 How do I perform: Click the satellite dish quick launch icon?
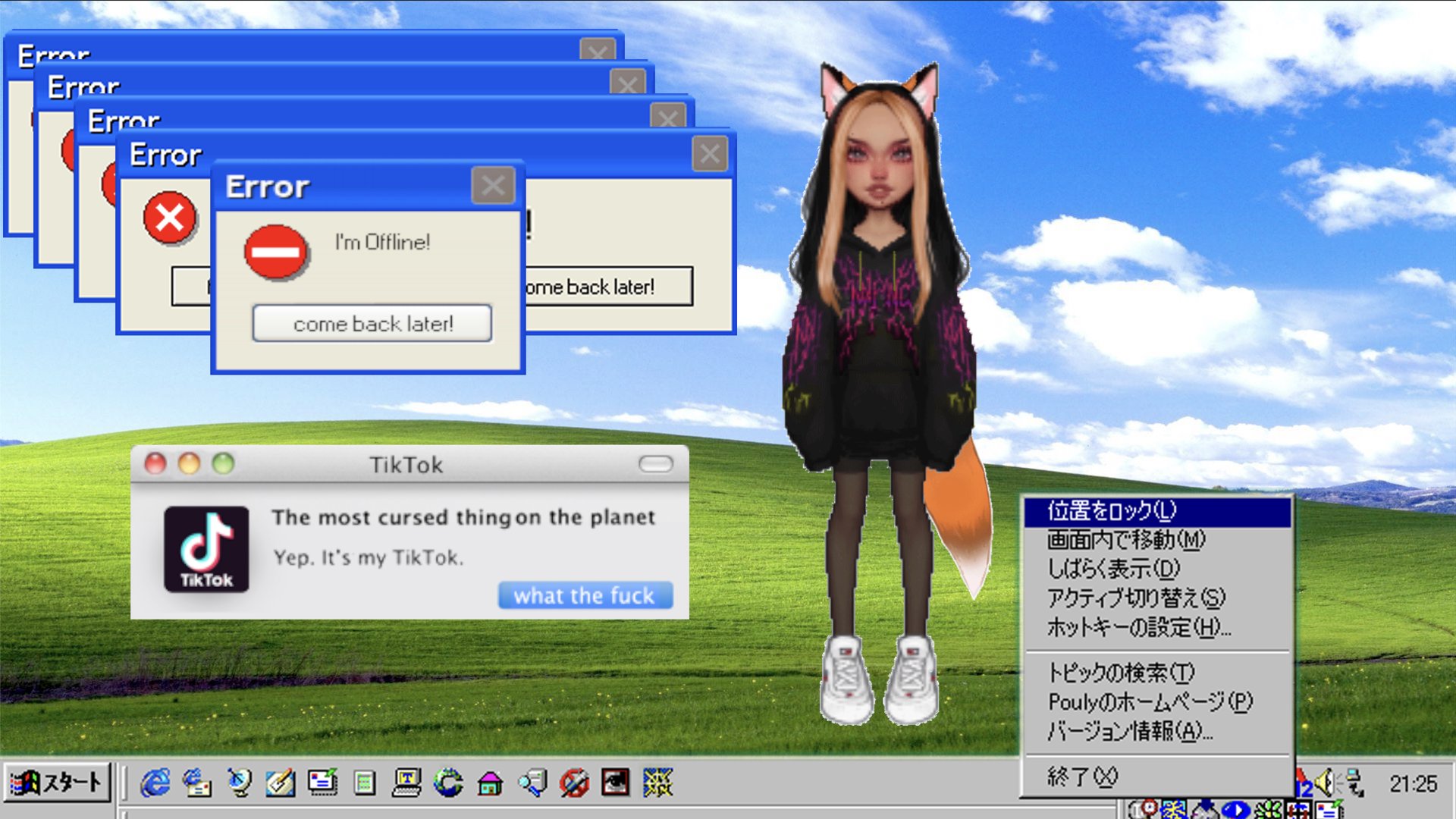coord(239,782)
